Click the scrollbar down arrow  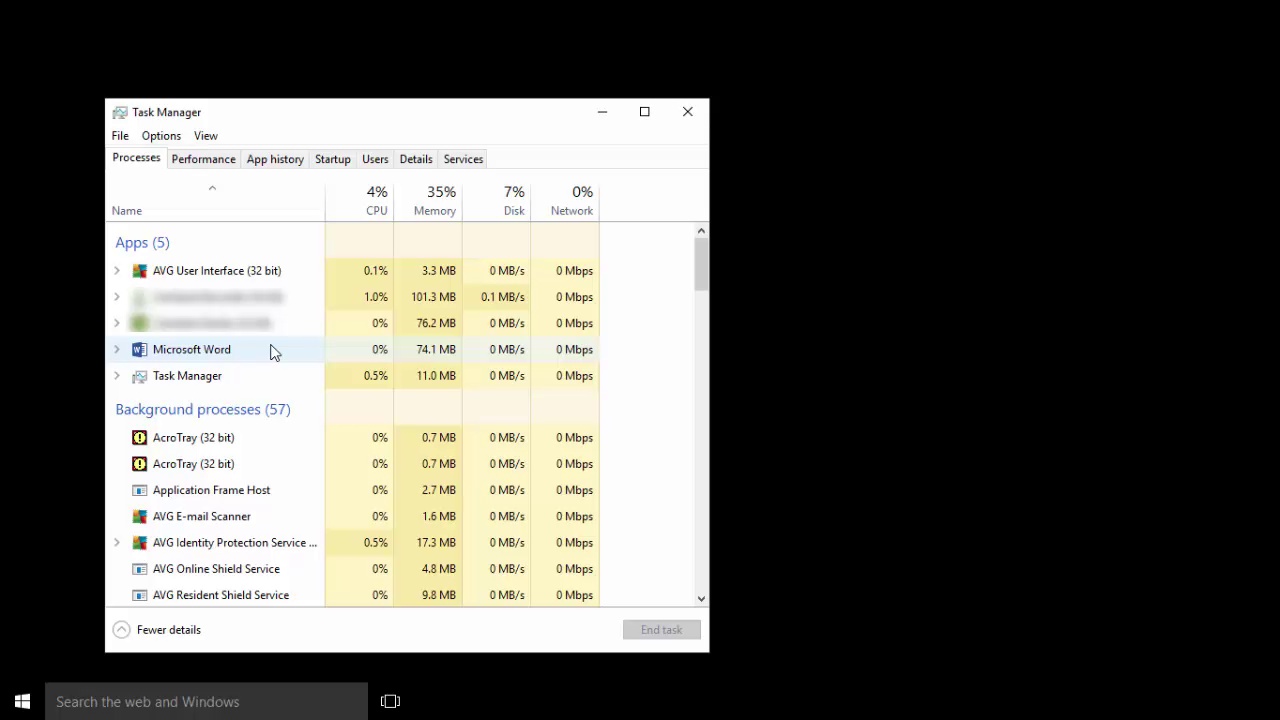(x=701, y=598)
